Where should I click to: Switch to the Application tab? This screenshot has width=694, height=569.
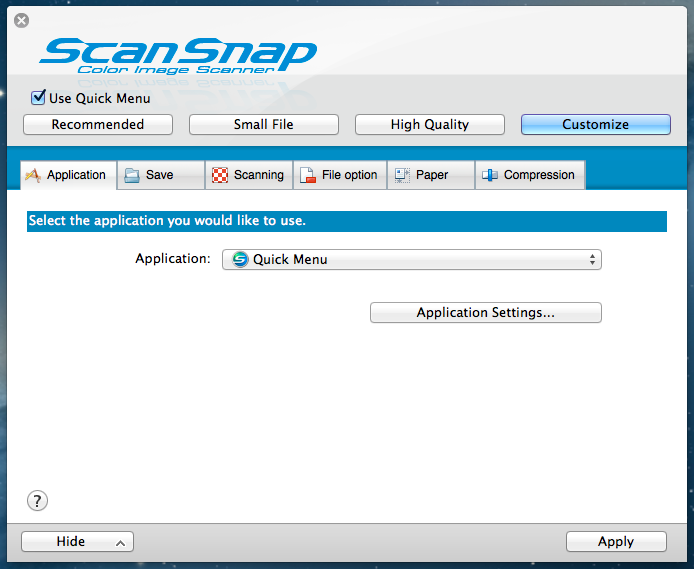pyautogui.click(x=69, y=175)
